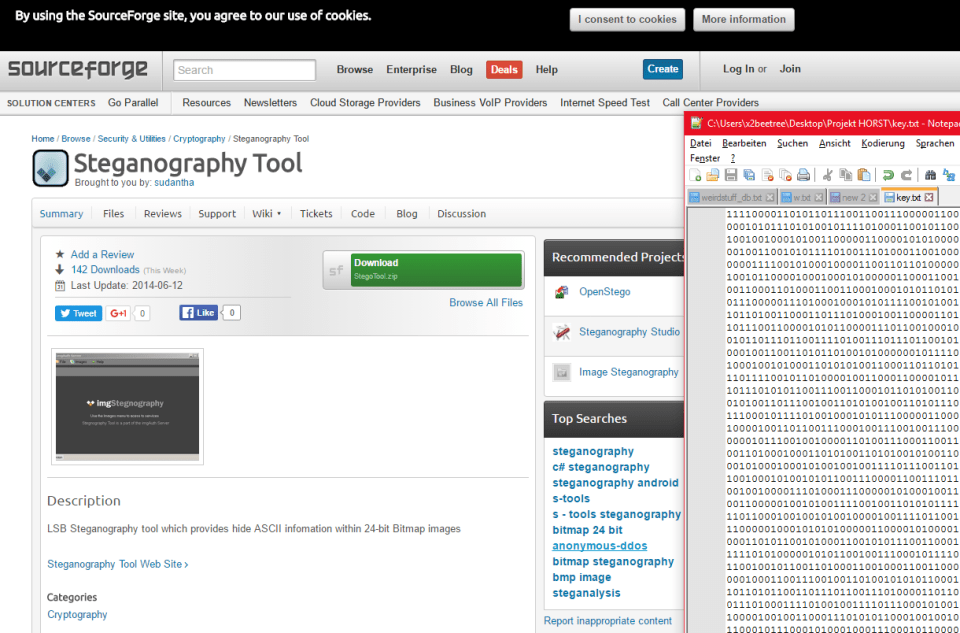
Task: Click More information cookie button
Action: pos(744,20)
